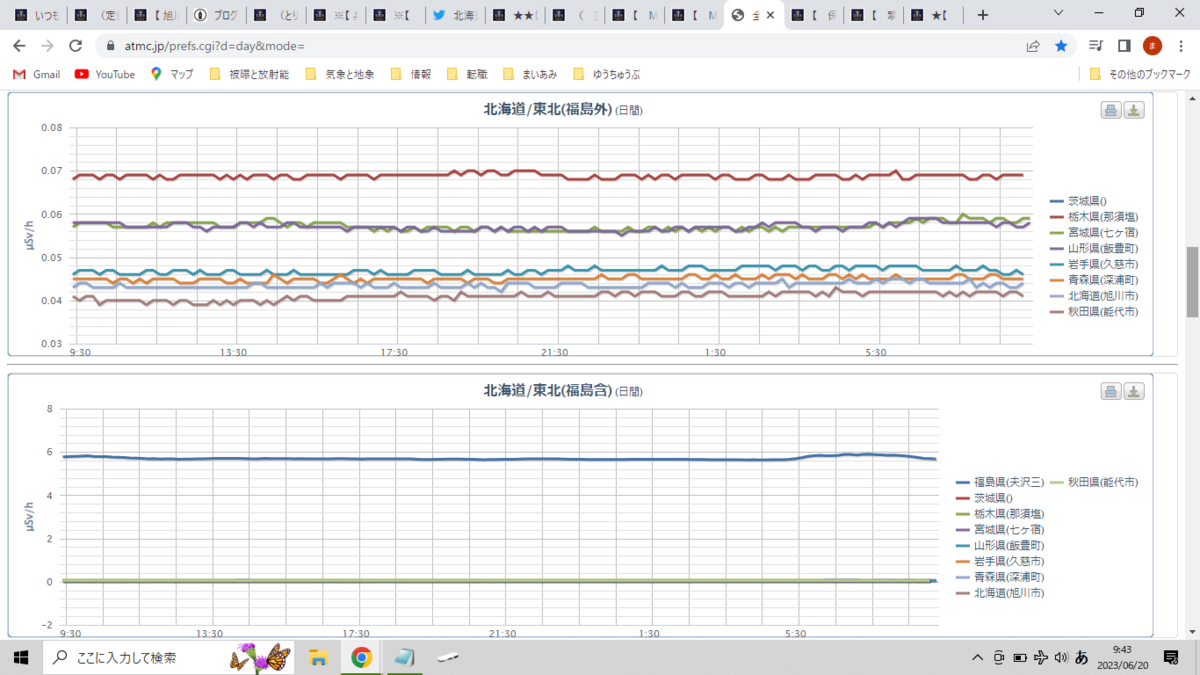Screen dimensions: 1200x675
Task: Switch to the ブログ browser tab
Action: point(216,15)
